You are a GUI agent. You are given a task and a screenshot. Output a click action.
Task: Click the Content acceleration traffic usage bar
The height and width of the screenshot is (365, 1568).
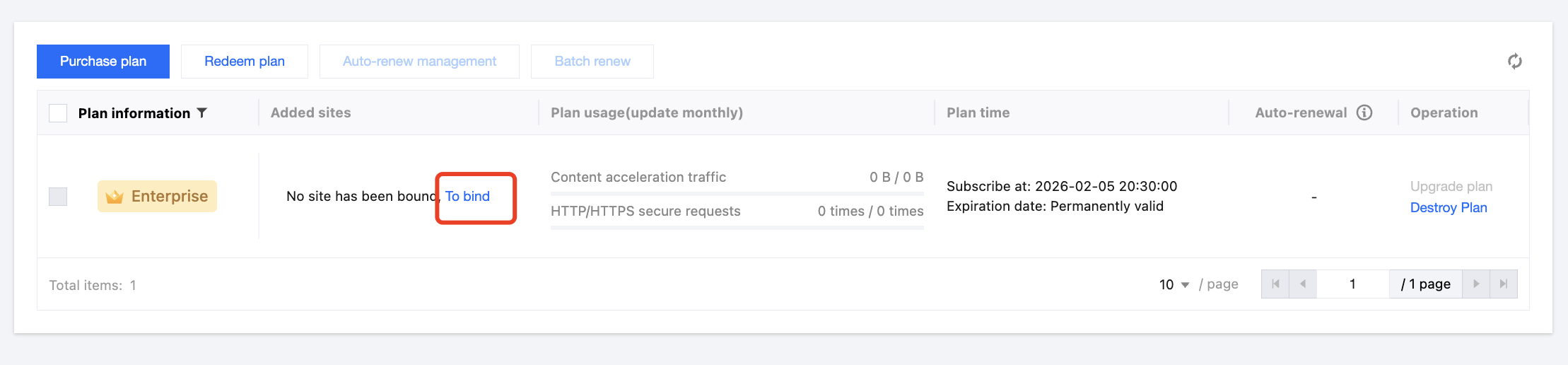[x=737, y=193]
